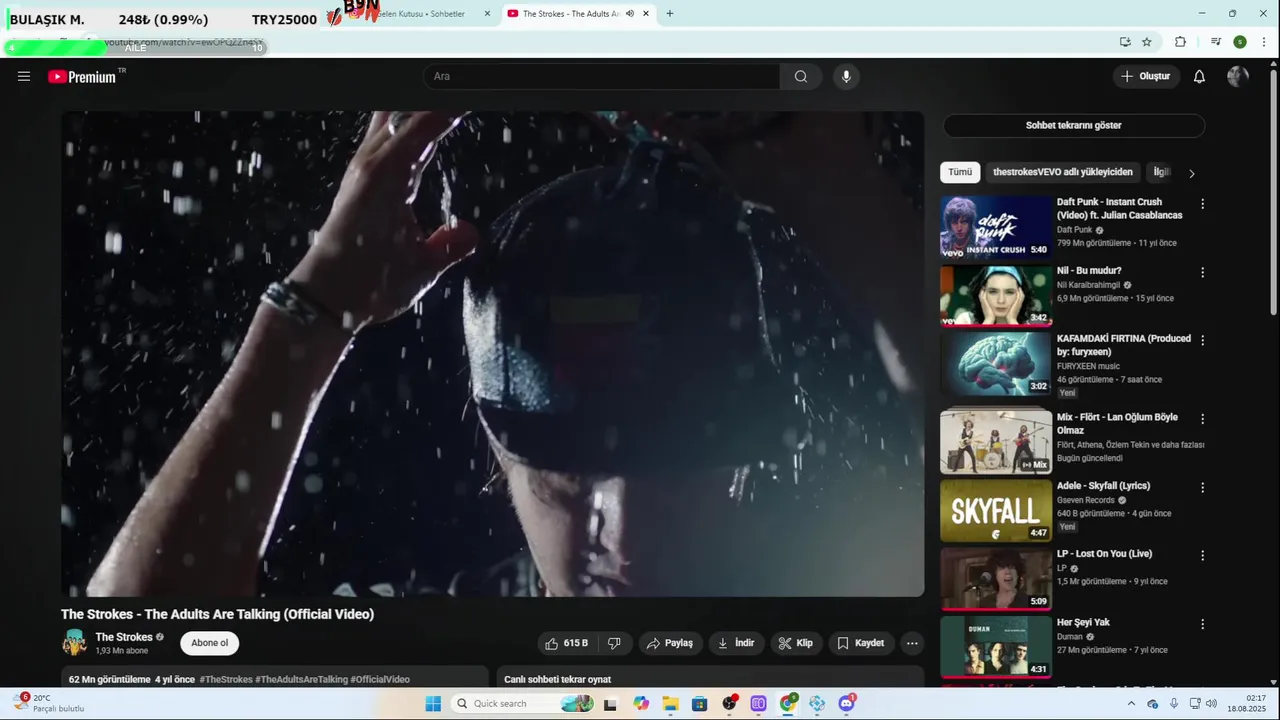The image size is (1280, 720).
Task: Click the video player to pause
Action: (x=492, y=354)
